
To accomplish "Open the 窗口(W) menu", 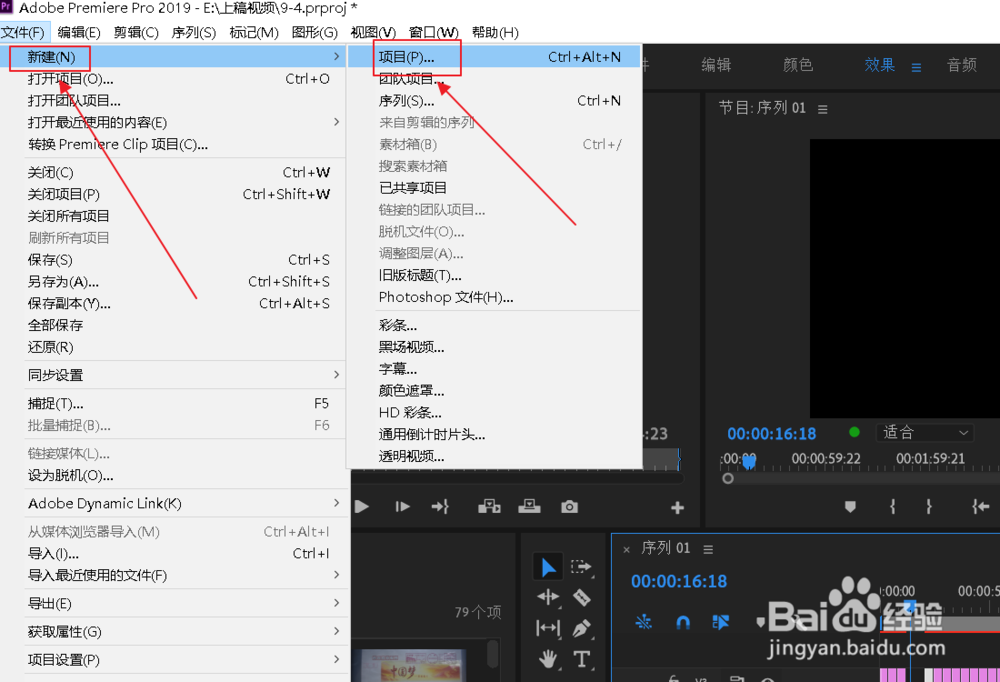I will tap(433, 32).
